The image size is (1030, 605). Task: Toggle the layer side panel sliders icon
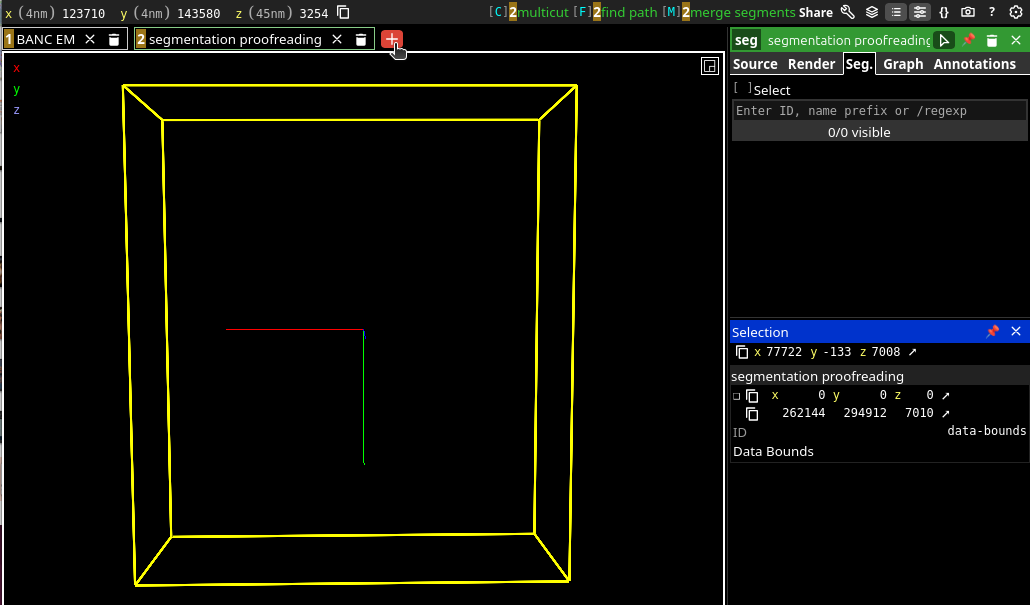pos(920,12)
